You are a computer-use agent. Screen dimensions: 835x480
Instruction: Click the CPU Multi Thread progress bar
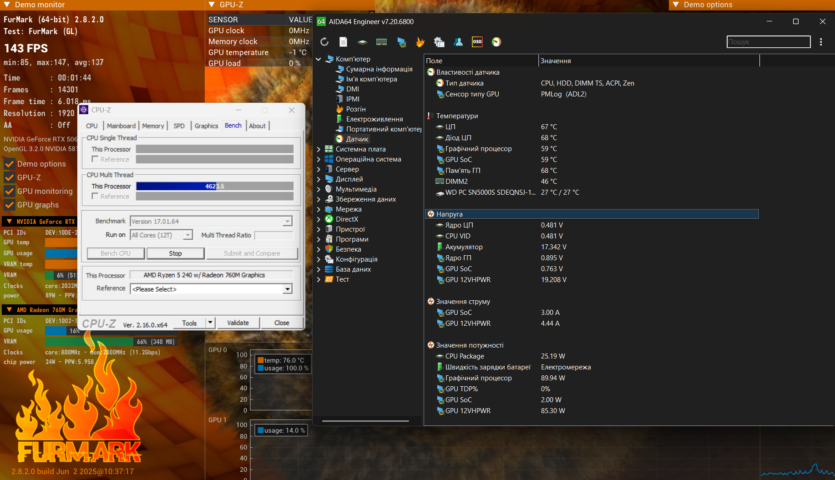214,186
